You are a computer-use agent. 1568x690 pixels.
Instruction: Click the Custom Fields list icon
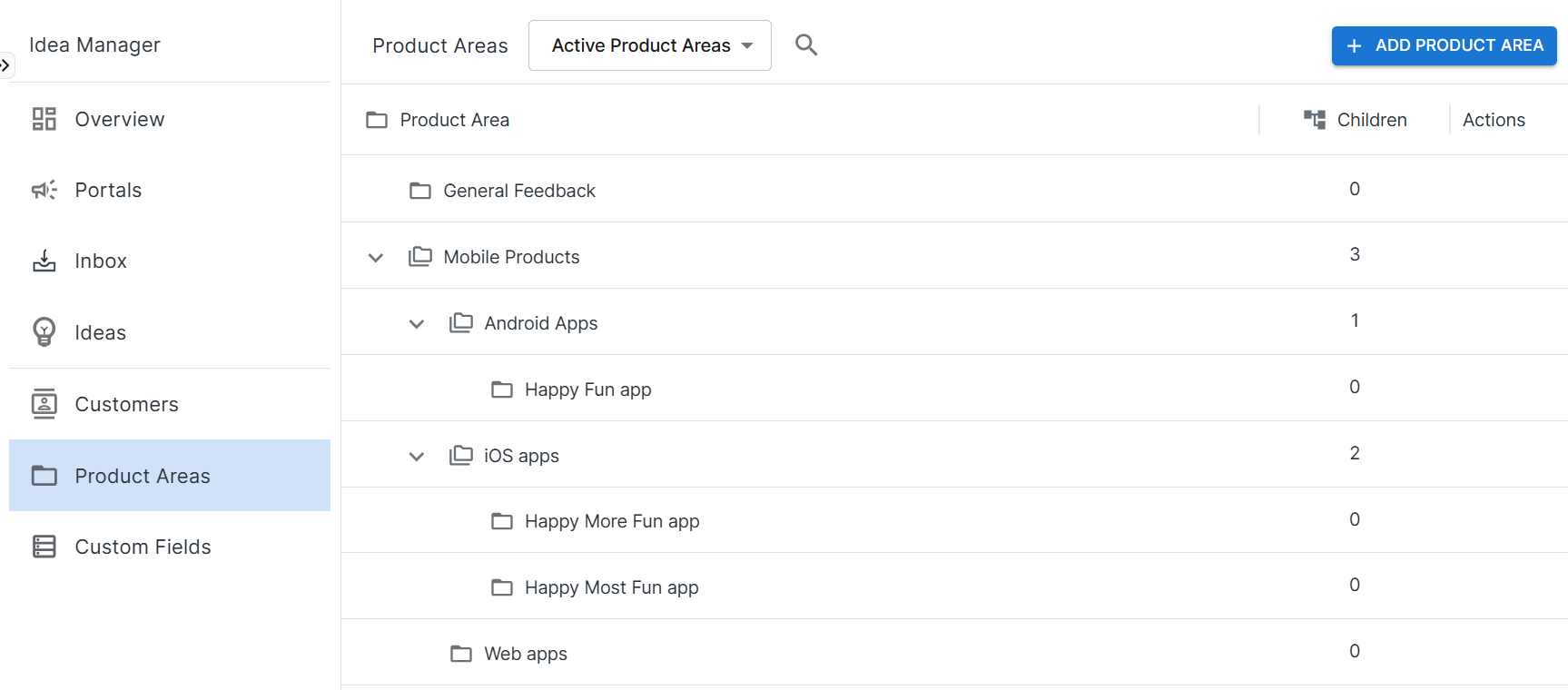44,547
